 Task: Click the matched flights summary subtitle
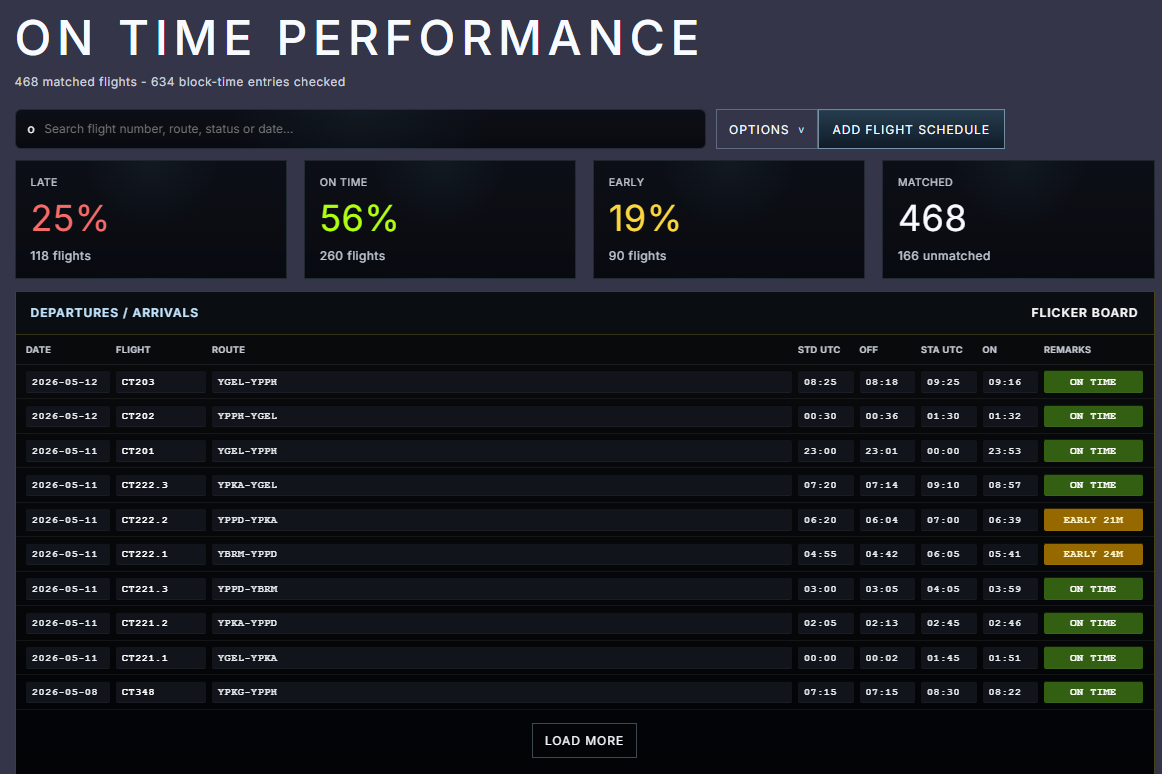tap(180, 82)
